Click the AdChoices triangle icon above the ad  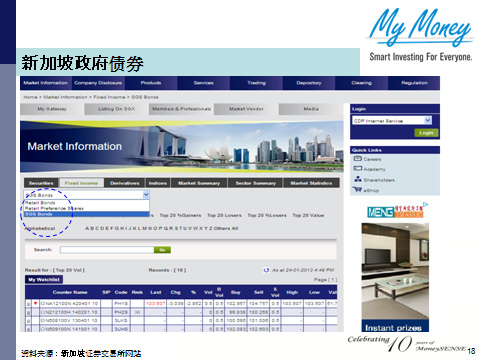425,204
